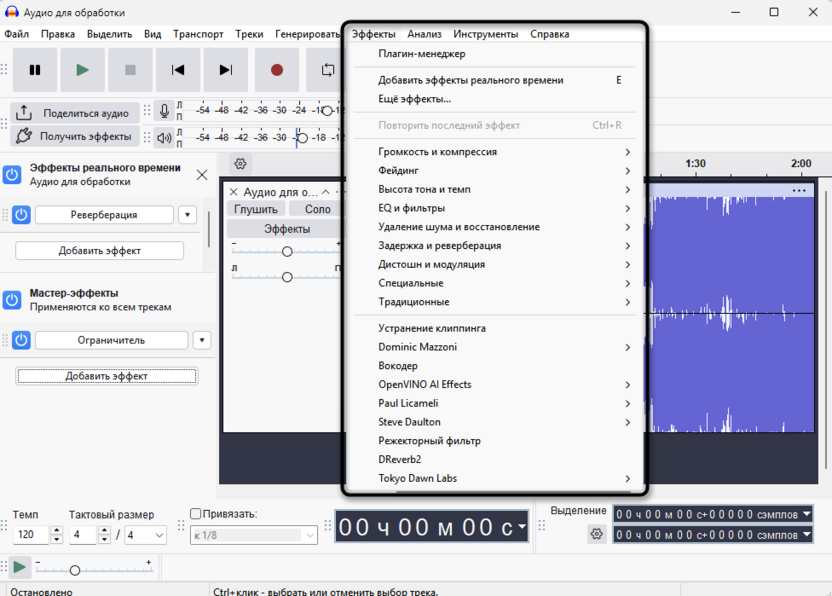This screenshot has height=596, width=832.
Task: Add effect under Мастер-эффекты section
Action: coord(107,376)
